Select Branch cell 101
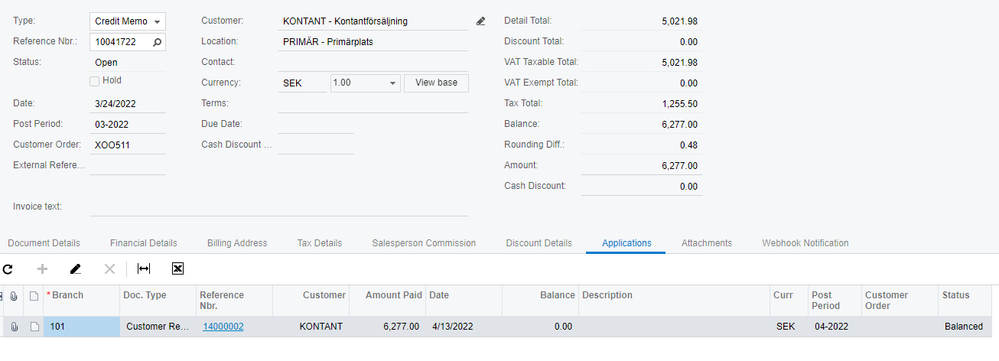The width and height of the screenshot is (999, 361). pyautogui.click(x=82, y=327)
